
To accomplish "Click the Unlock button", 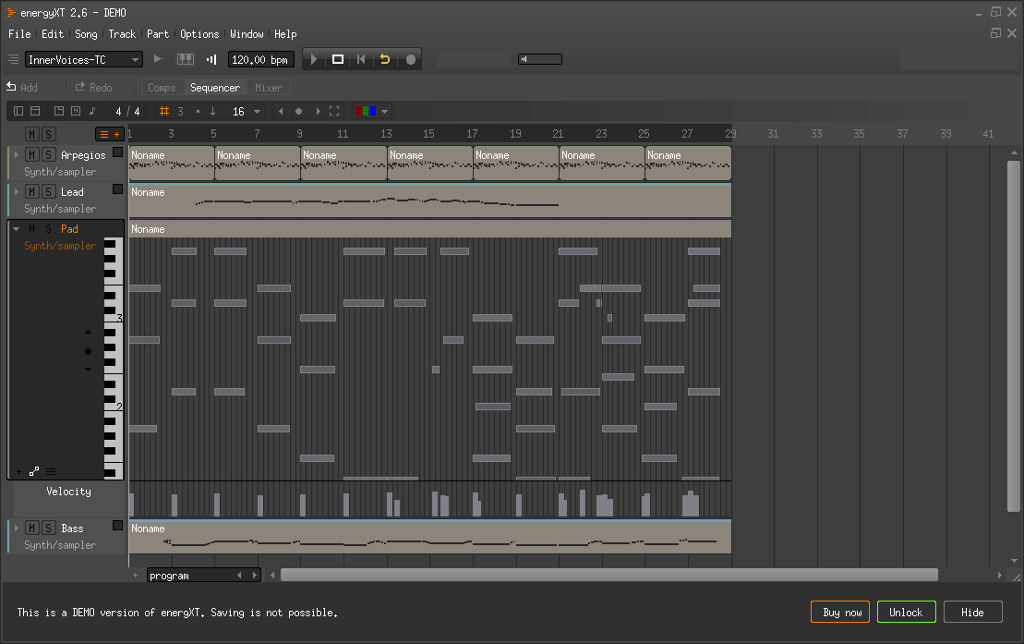I will [x=906, y=612].
